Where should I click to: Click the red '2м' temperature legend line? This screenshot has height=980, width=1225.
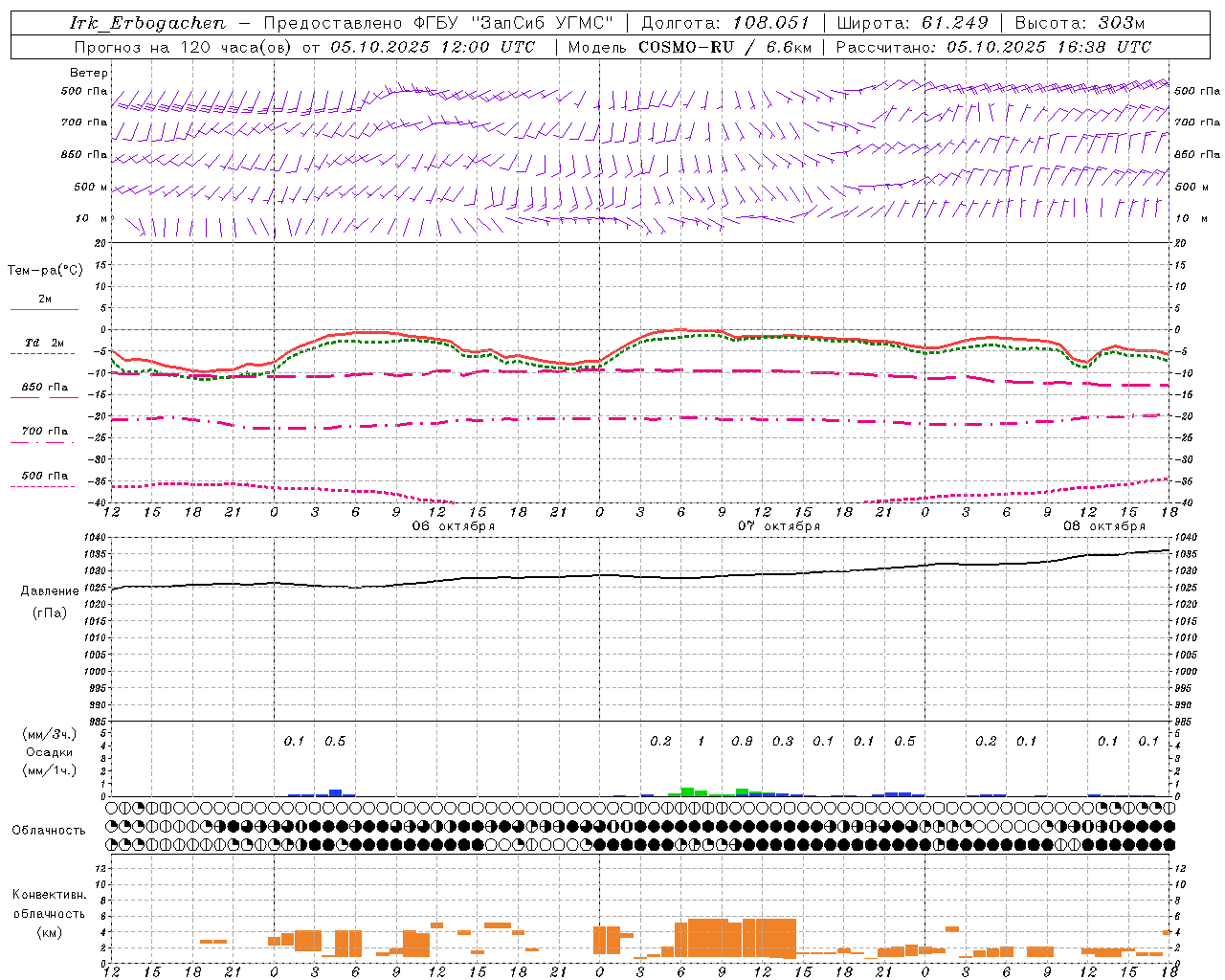44,309
